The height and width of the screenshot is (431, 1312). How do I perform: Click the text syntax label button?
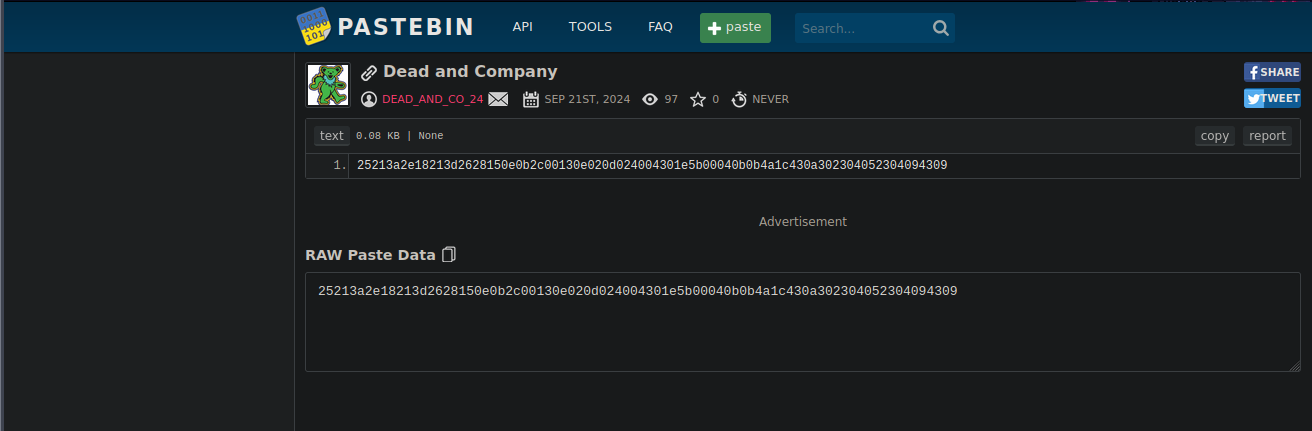(x=332, y=136)
